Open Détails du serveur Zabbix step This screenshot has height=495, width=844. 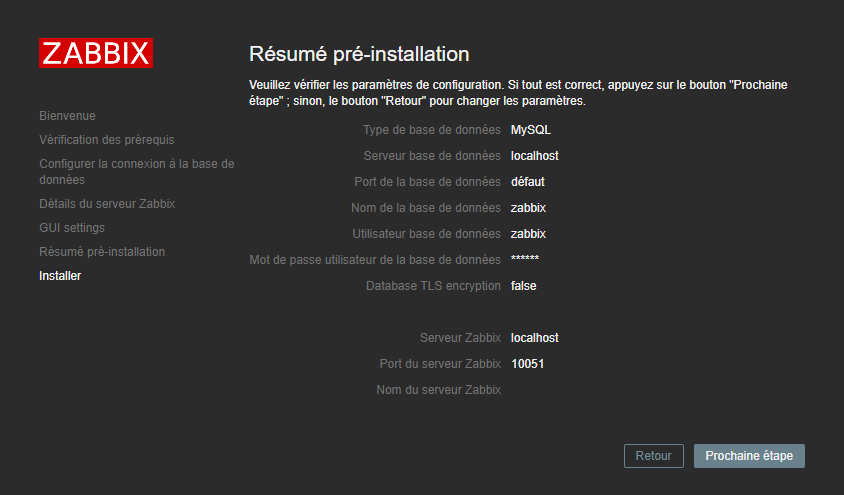106,204
